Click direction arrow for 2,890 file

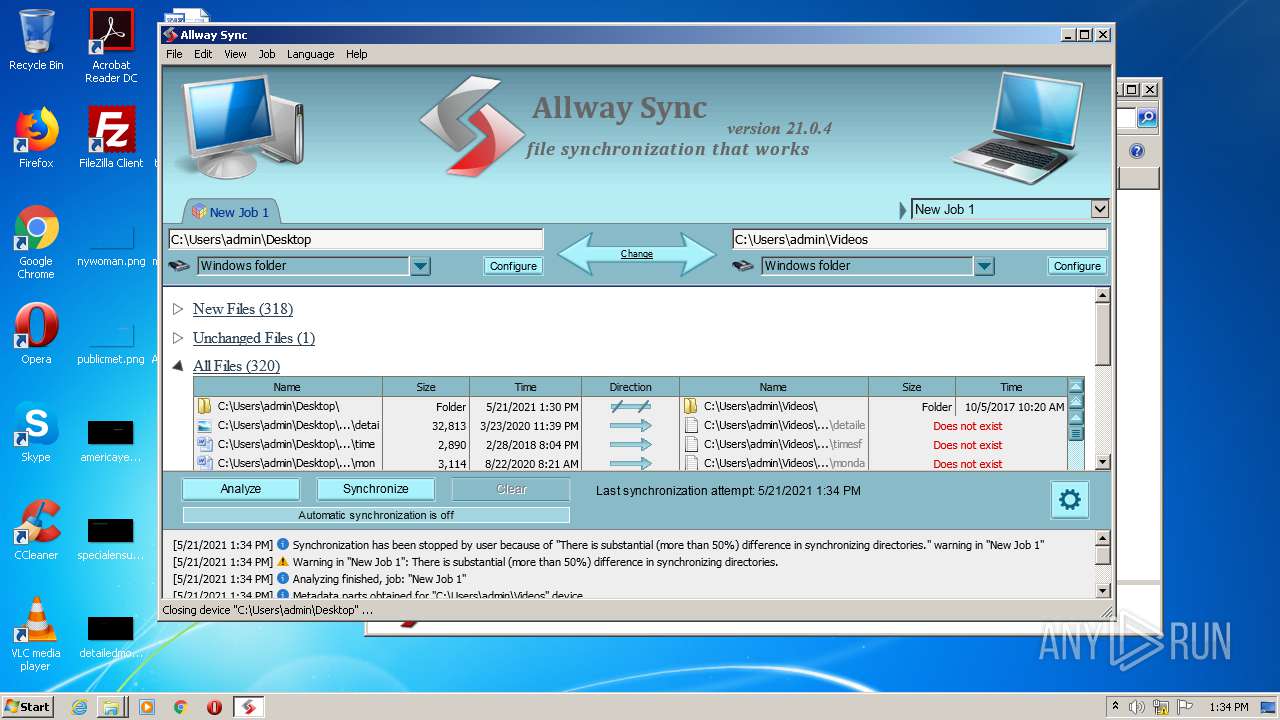point(630,444)
